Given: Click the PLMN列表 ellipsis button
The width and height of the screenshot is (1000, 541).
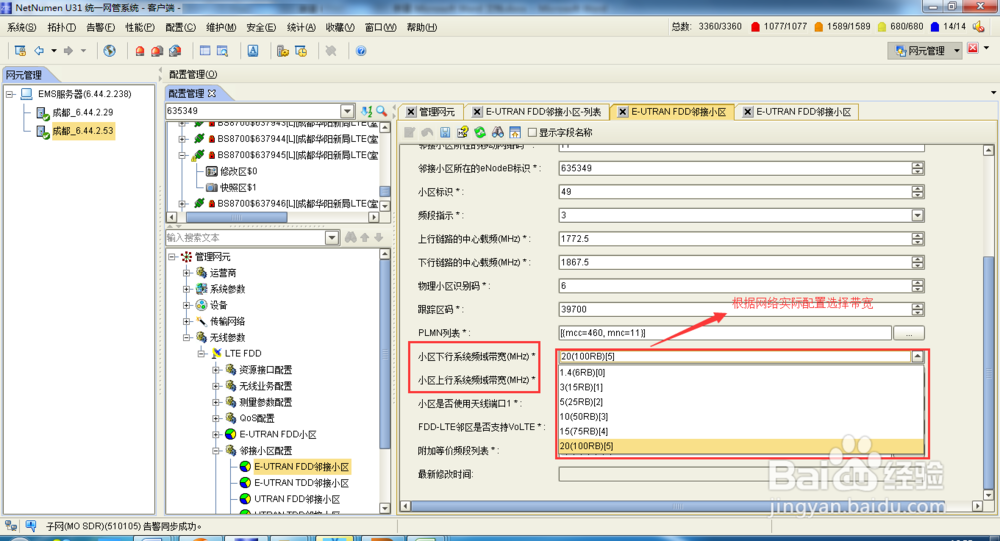Looking at the screenshot, I should click(908, 332).
